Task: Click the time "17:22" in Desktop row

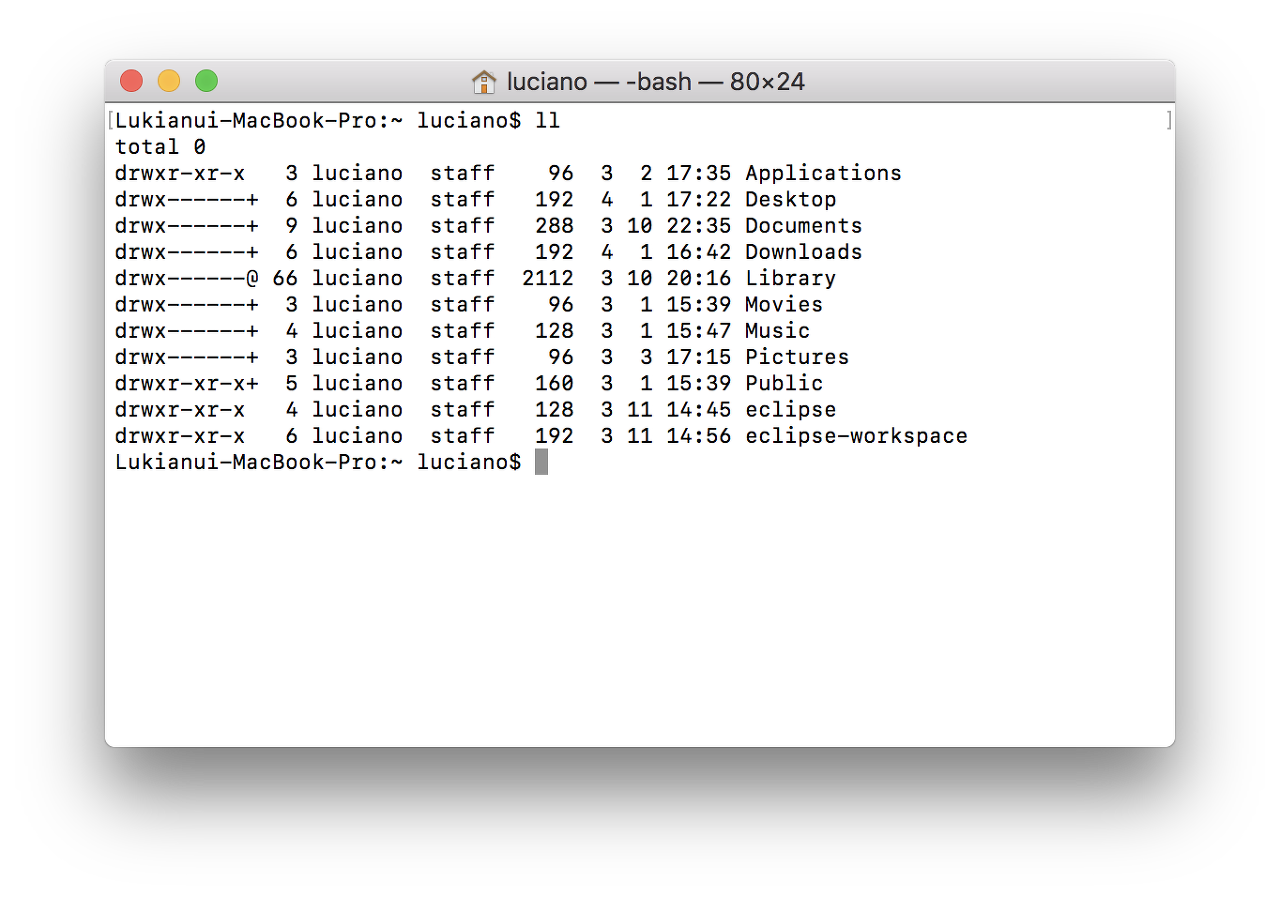Action: pos(699,199)
